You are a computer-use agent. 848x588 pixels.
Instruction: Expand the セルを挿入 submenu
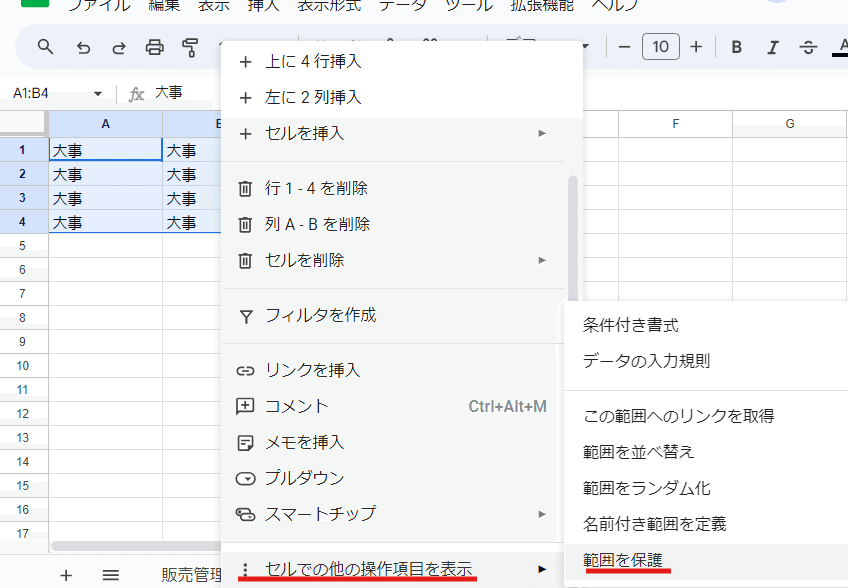(395, 133)
